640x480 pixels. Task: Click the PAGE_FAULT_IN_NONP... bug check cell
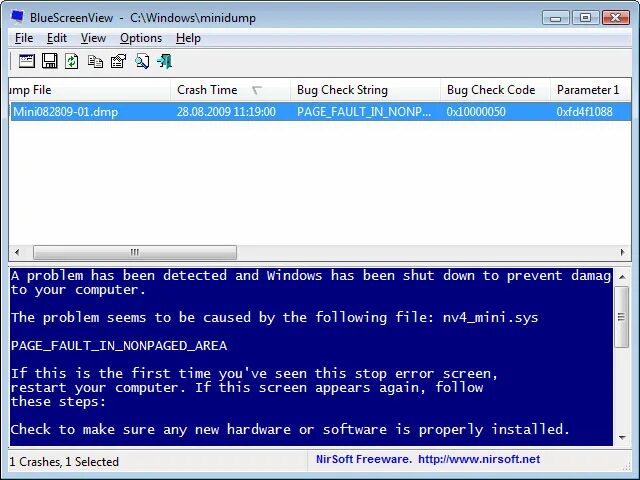tap(364, 112)
